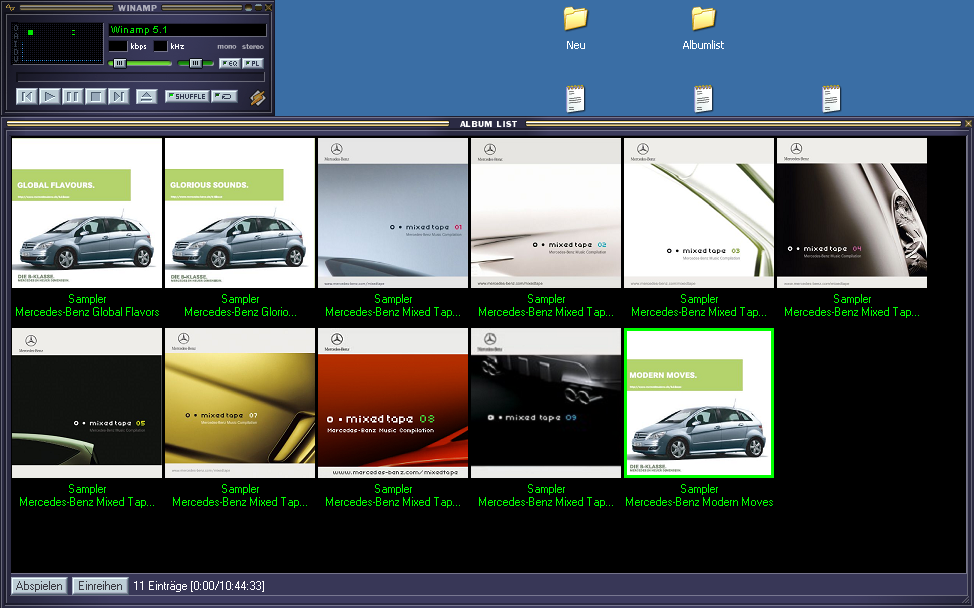Select the 'Albumlist' desktop folder icon

[x=703, y=19]
